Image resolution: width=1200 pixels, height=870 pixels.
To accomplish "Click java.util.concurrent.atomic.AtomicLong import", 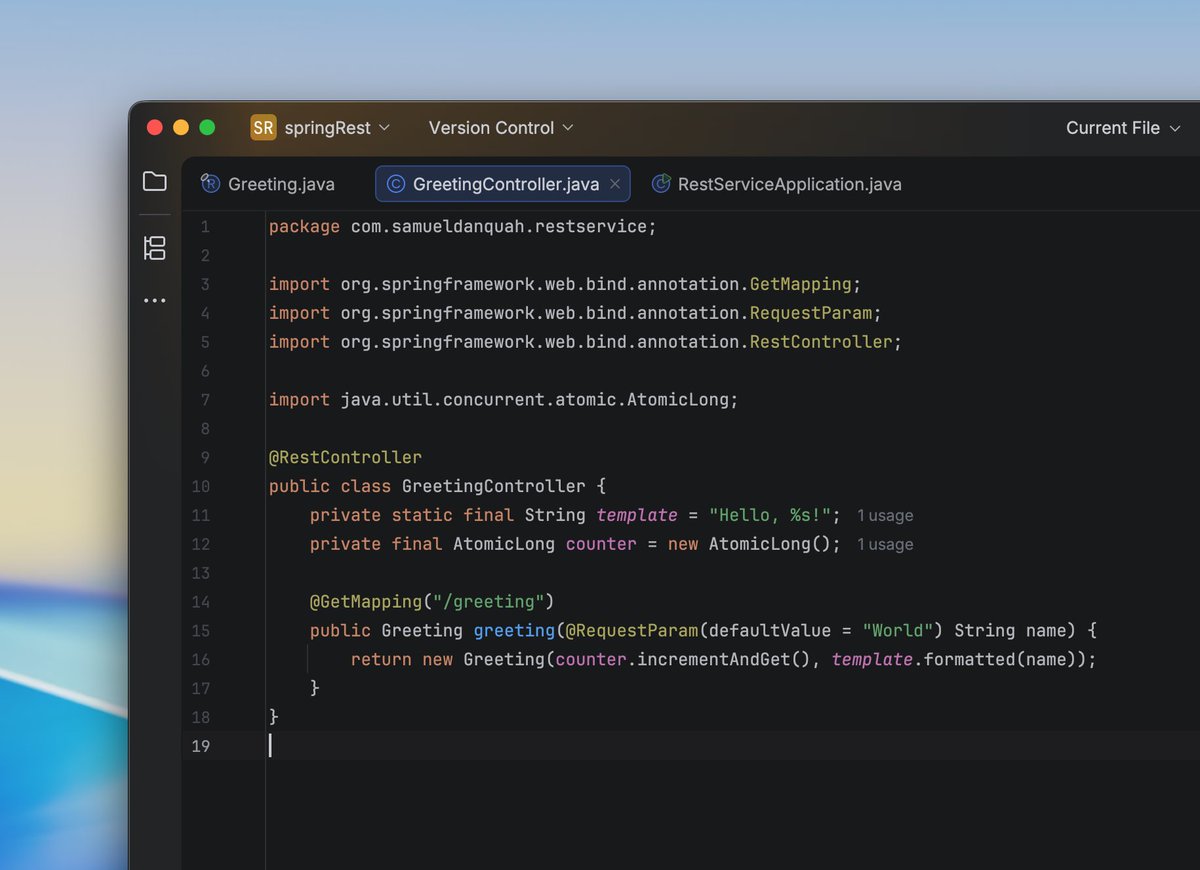I will coord(534,401).
